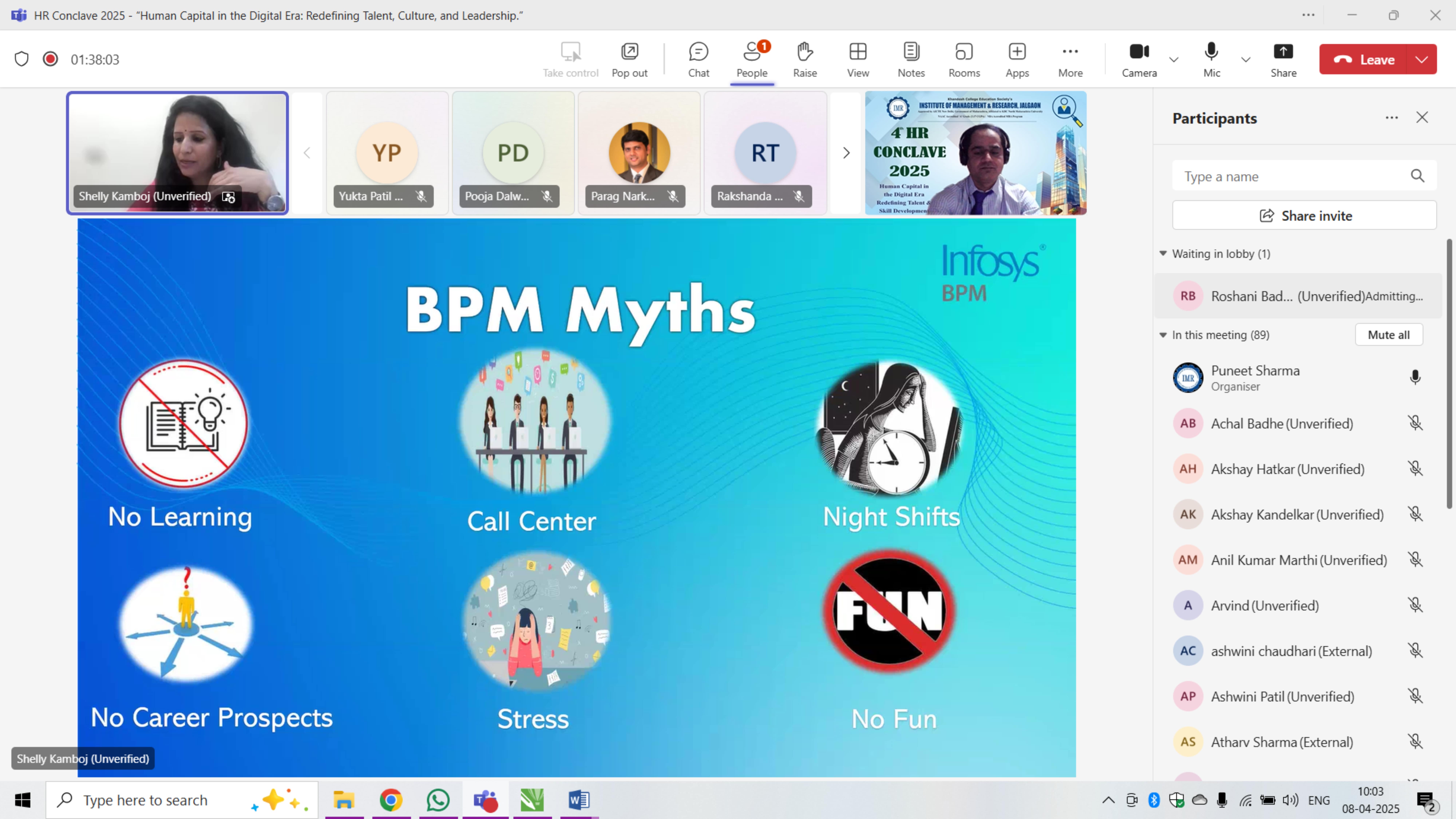Click the recording indicator icon
This screenshot has width=1456, height=819.
click(50, 59)
